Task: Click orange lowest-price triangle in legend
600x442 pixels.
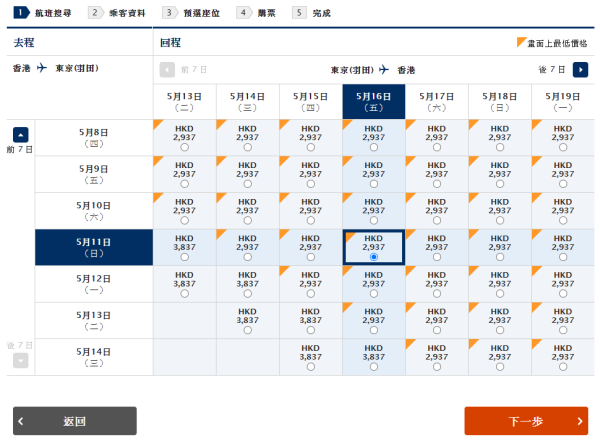Action: pos(521,43)
